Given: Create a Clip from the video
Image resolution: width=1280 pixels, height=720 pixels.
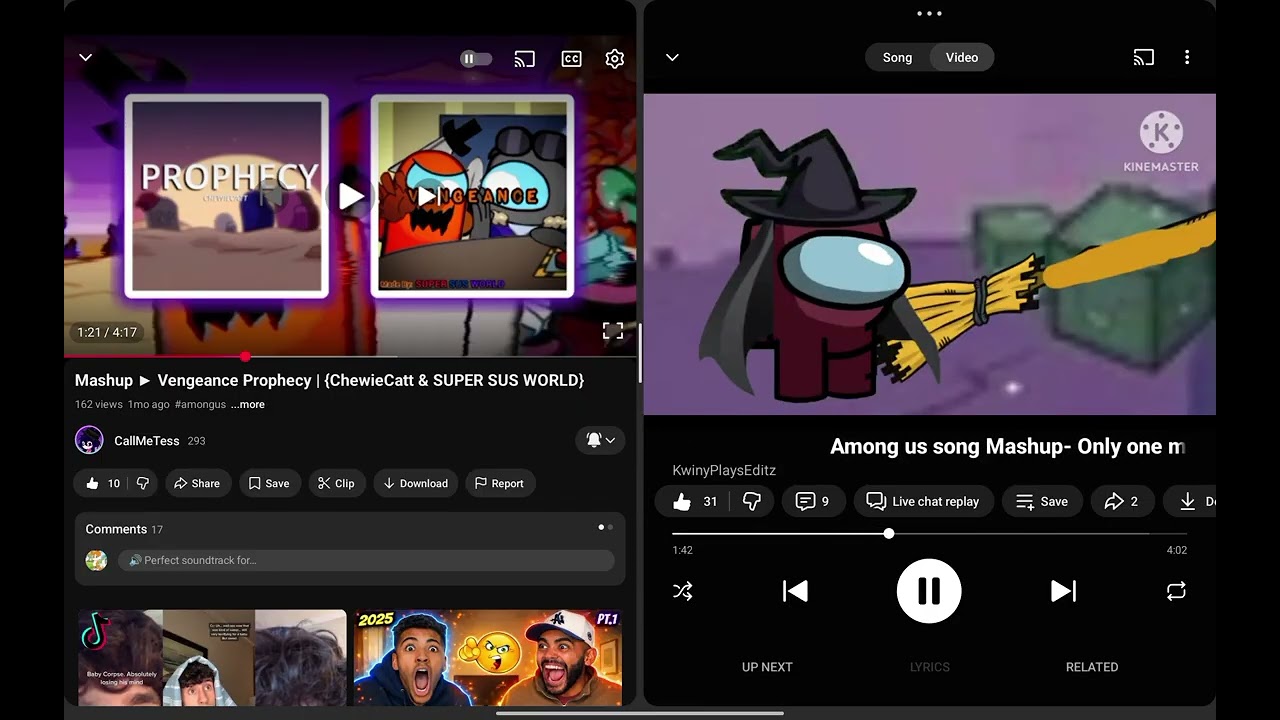Looking at the screenshot, I should point(337,483).
